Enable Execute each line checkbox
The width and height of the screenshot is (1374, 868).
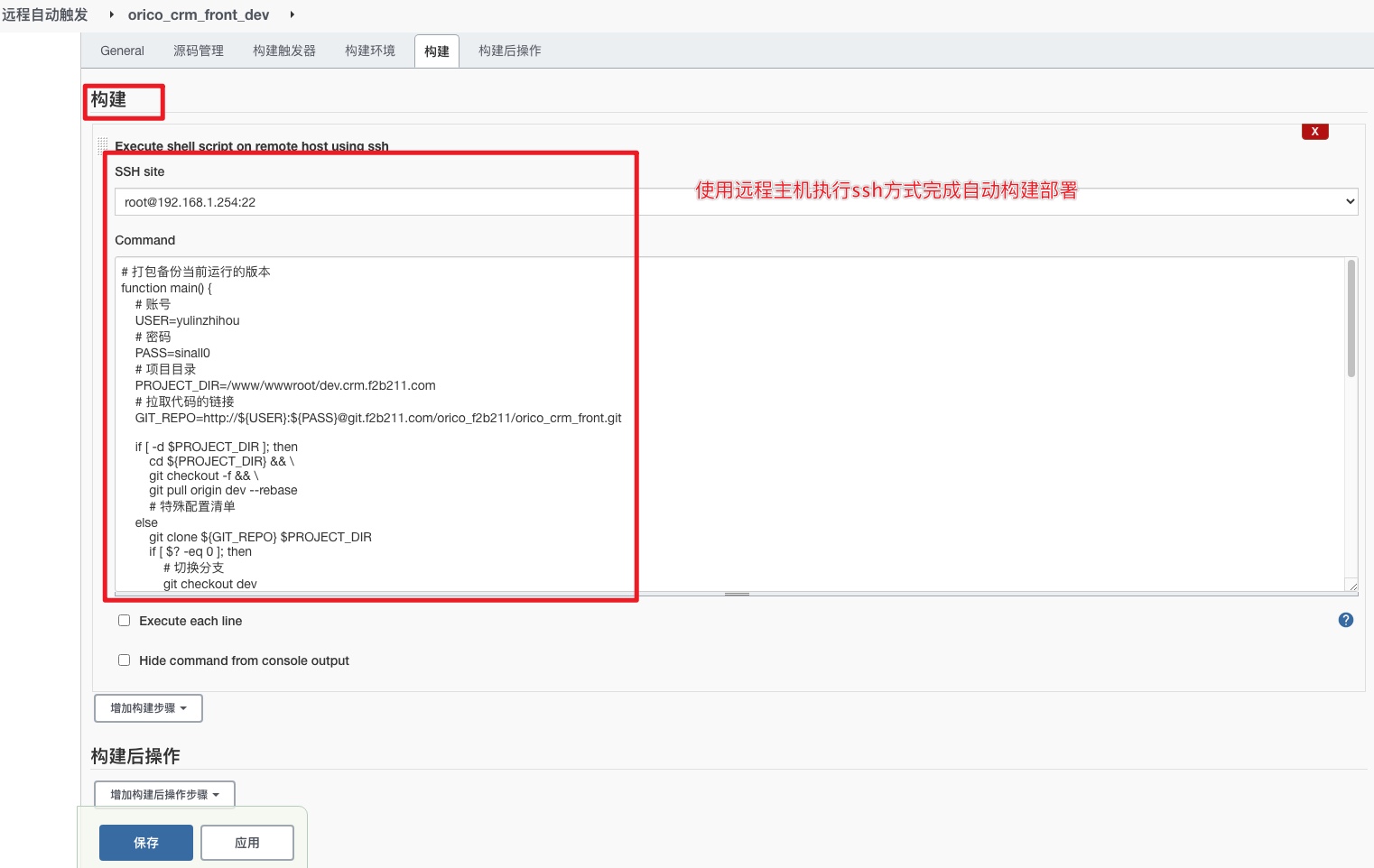coord(125,621)
